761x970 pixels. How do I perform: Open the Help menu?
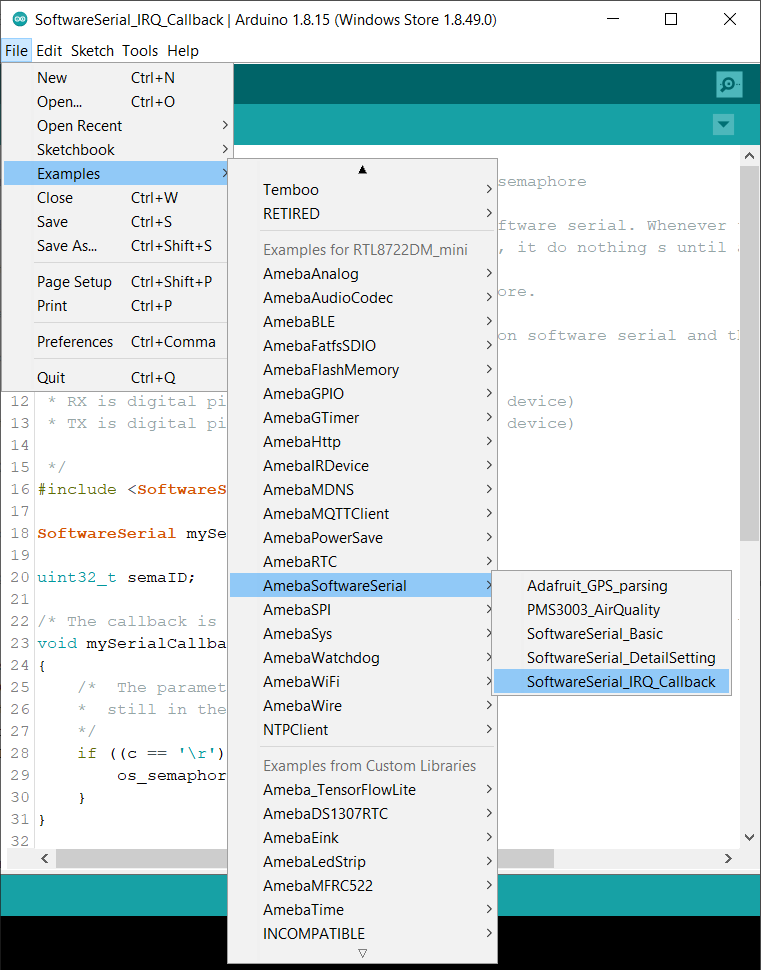183,51
